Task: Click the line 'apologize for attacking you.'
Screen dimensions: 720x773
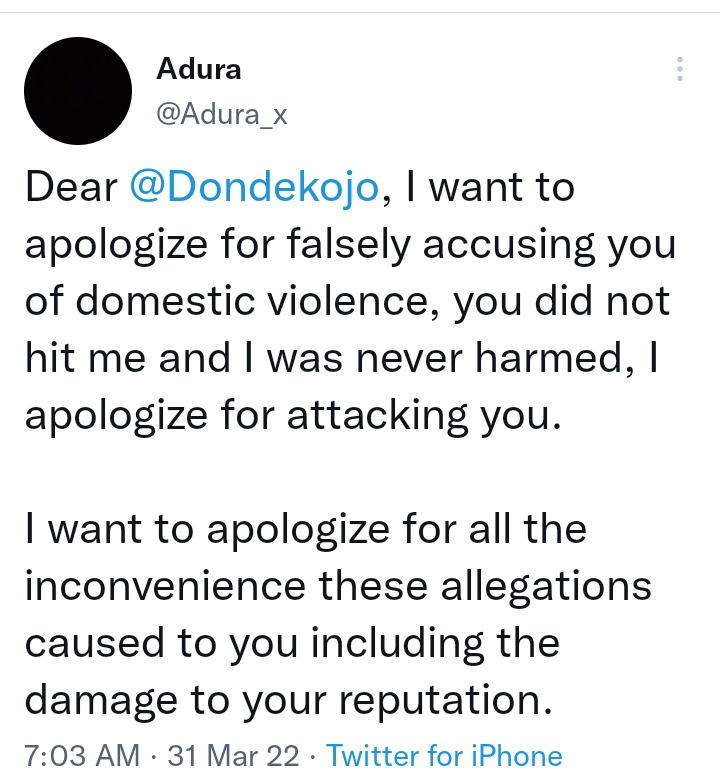Action: click(x=288, y=417)
